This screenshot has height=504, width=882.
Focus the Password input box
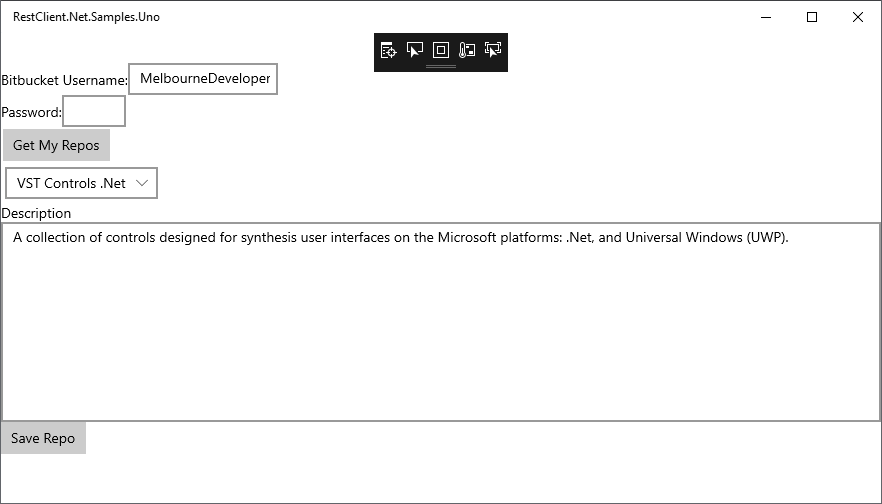94,111
